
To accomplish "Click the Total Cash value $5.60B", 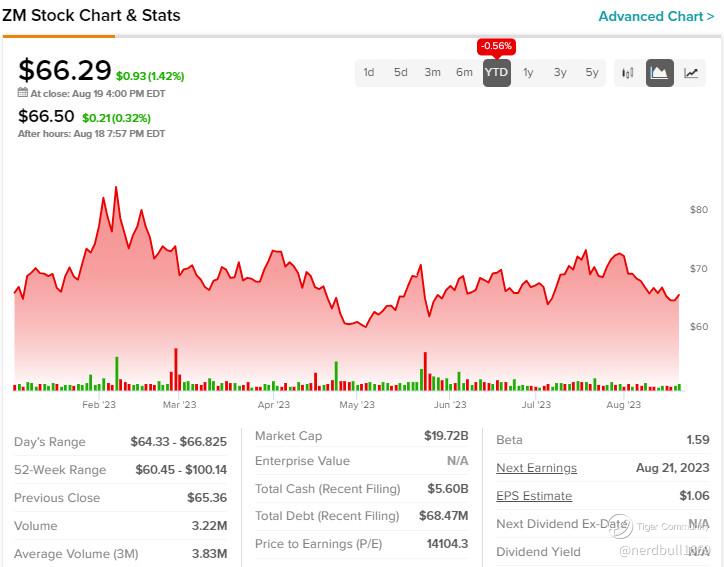I will tap(448, 489).
